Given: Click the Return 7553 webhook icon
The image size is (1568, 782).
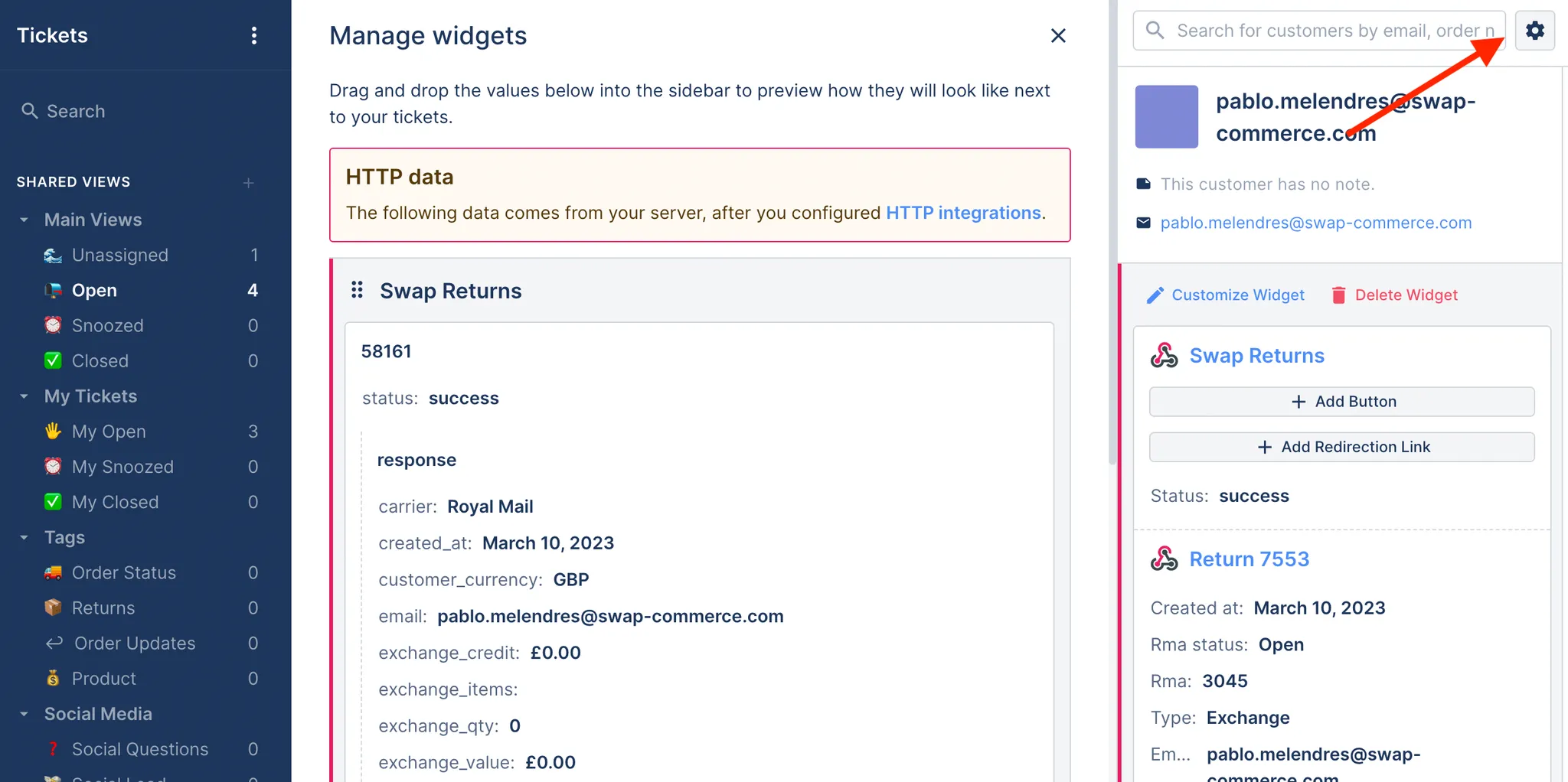Looking at the screenshot, I should (1165, 559).
